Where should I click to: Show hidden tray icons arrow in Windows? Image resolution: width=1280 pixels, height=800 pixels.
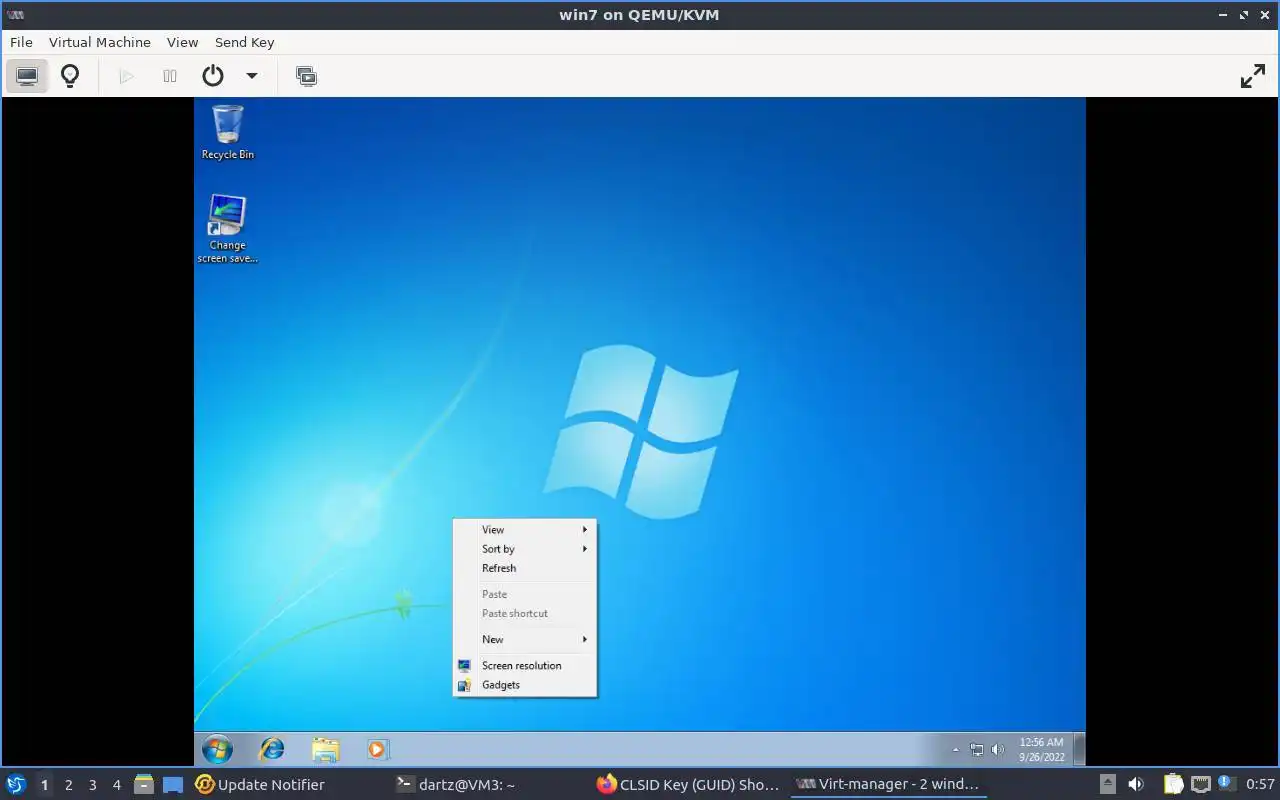click(955, 750)
